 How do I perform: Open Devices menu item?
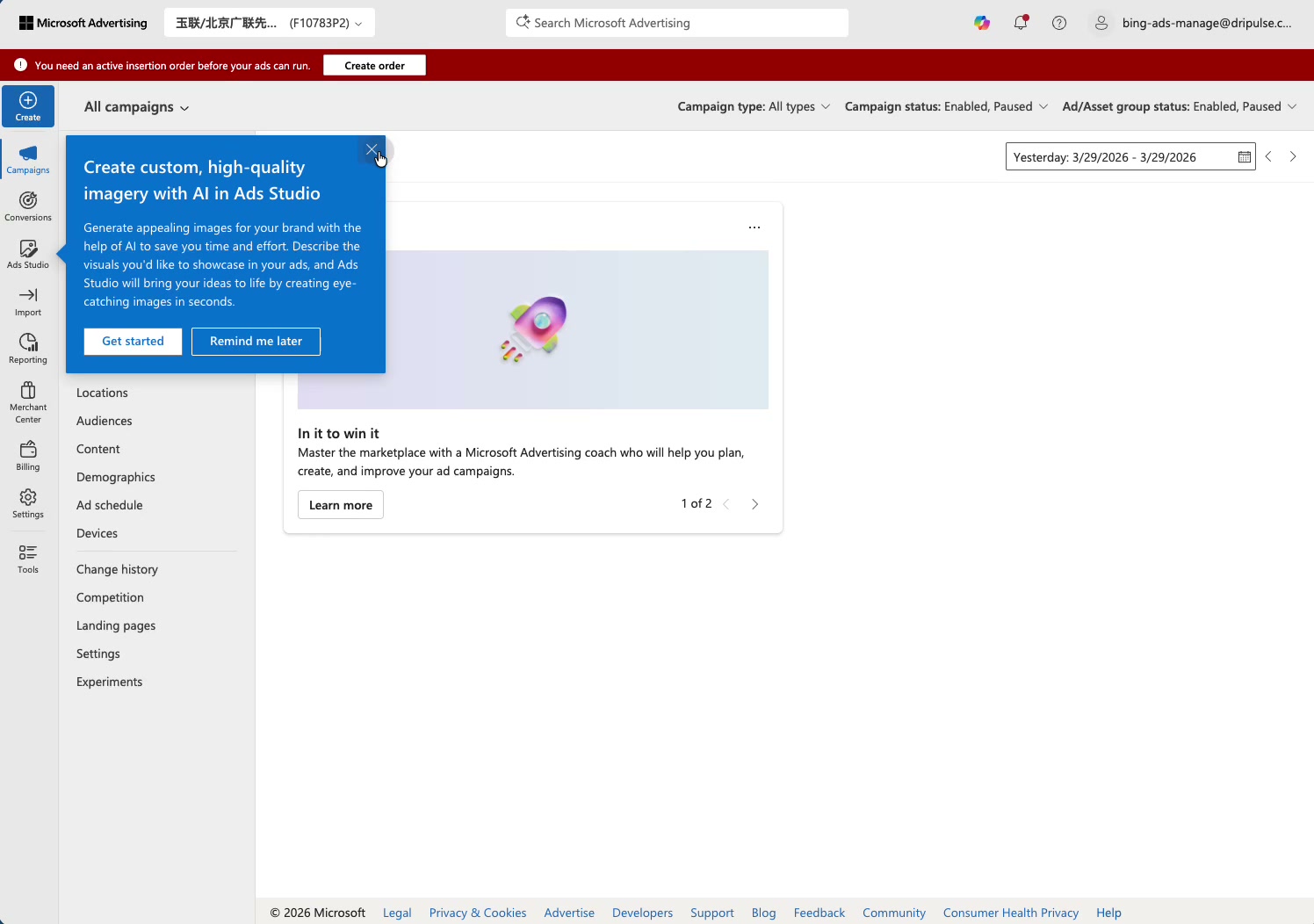(x=97, y=533)
